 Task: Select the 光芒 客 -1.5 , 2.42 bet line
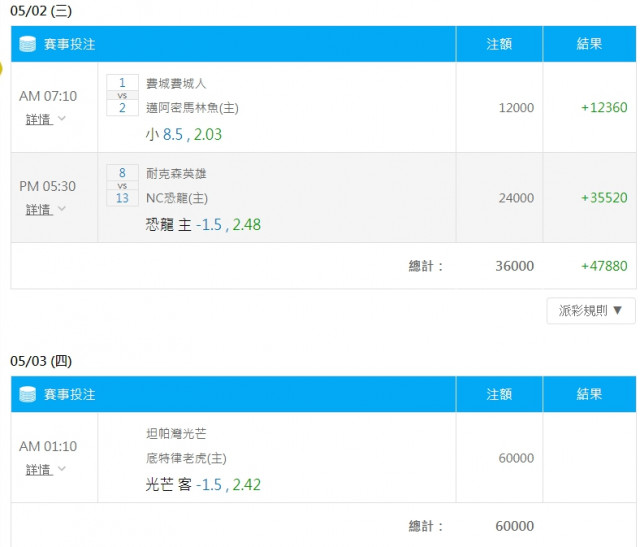(203, 485)
